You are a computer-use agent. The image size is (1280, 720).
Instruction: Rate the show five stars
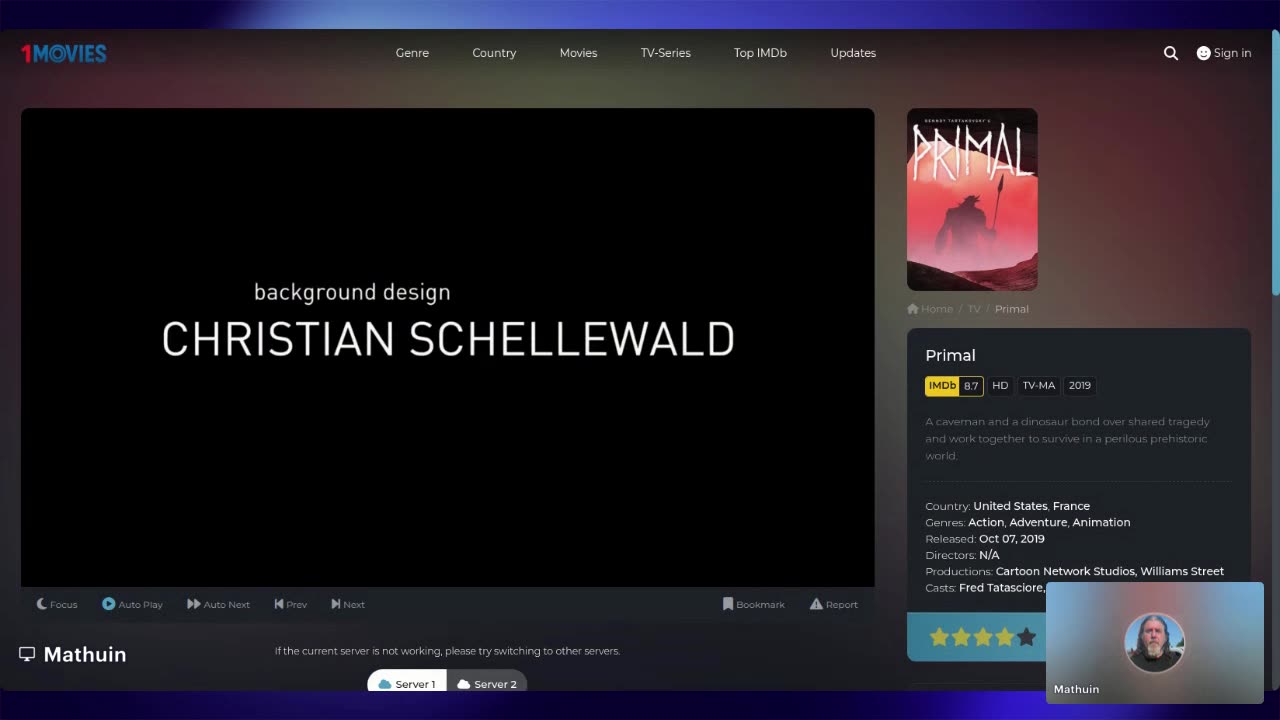coord(1027,637)
